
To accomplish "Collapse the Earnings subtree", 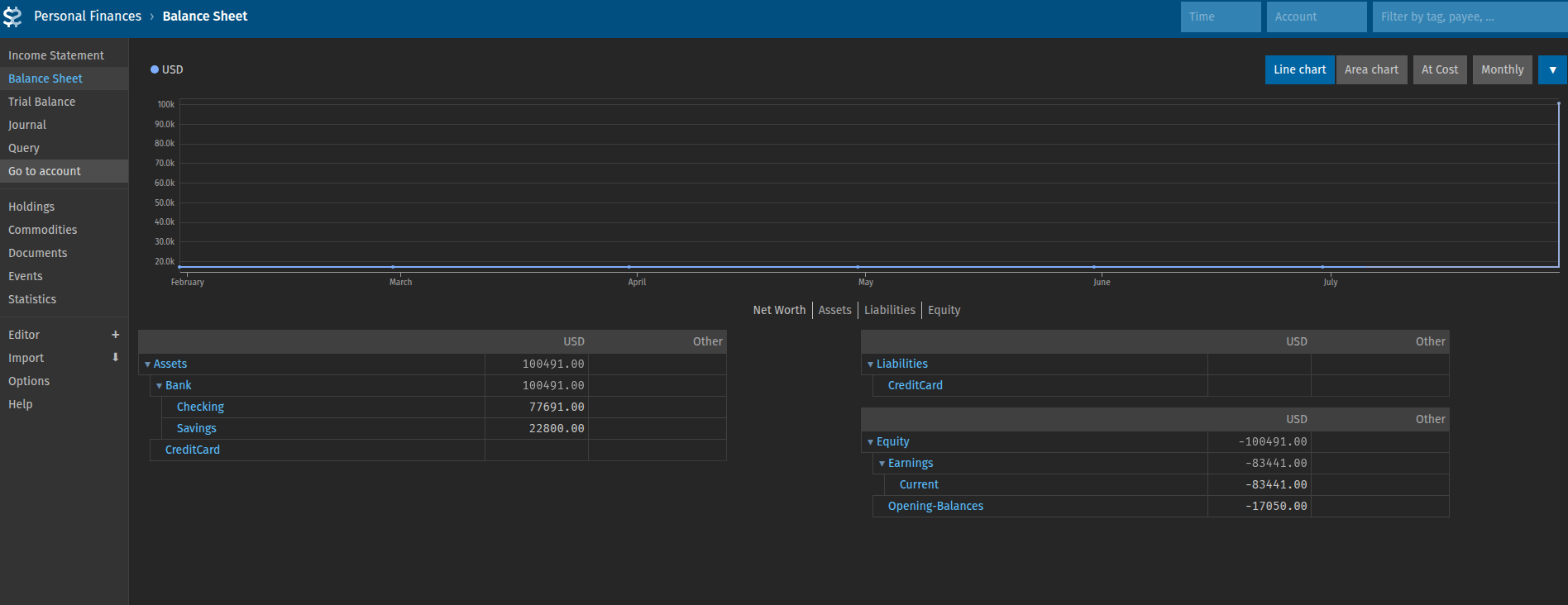I will tap(882, 464).
